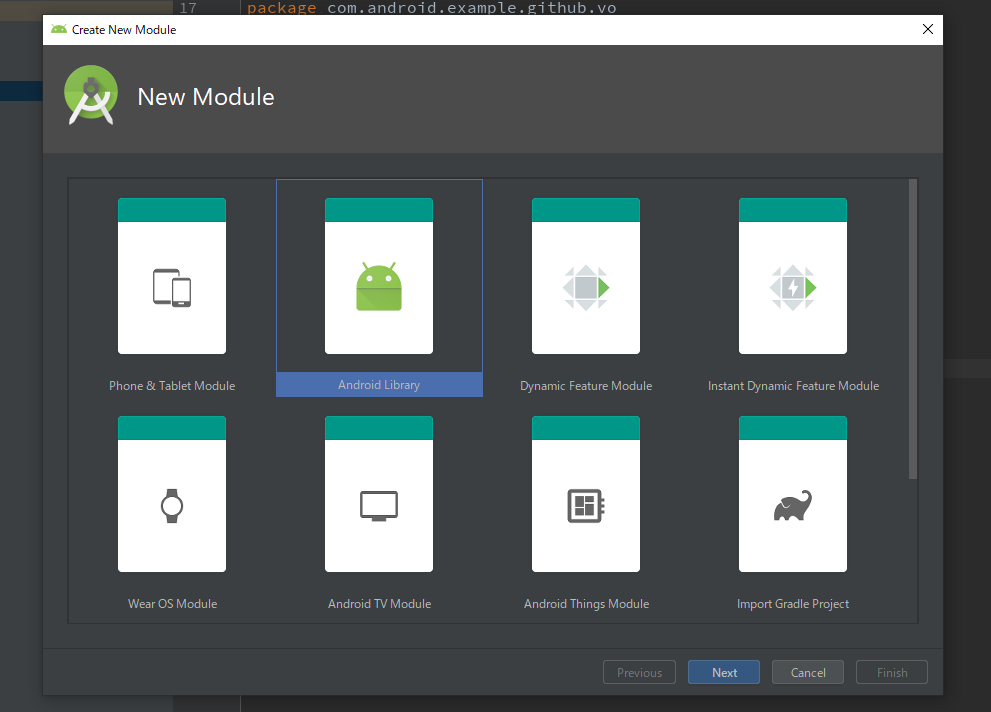The image size is (991, 712).
Task: Choose the Wear OS Module watch icon
Action: [172, 506]
